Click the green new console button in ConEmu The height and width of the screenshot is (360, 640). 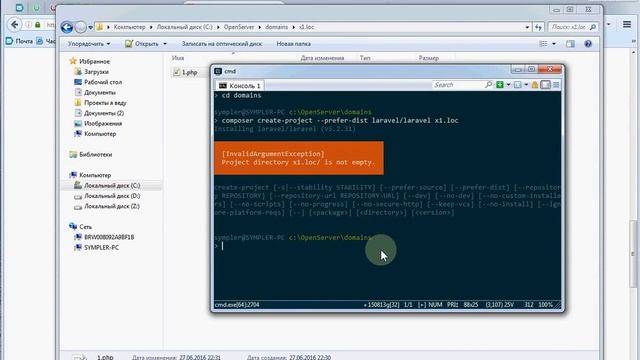[500, 85]
